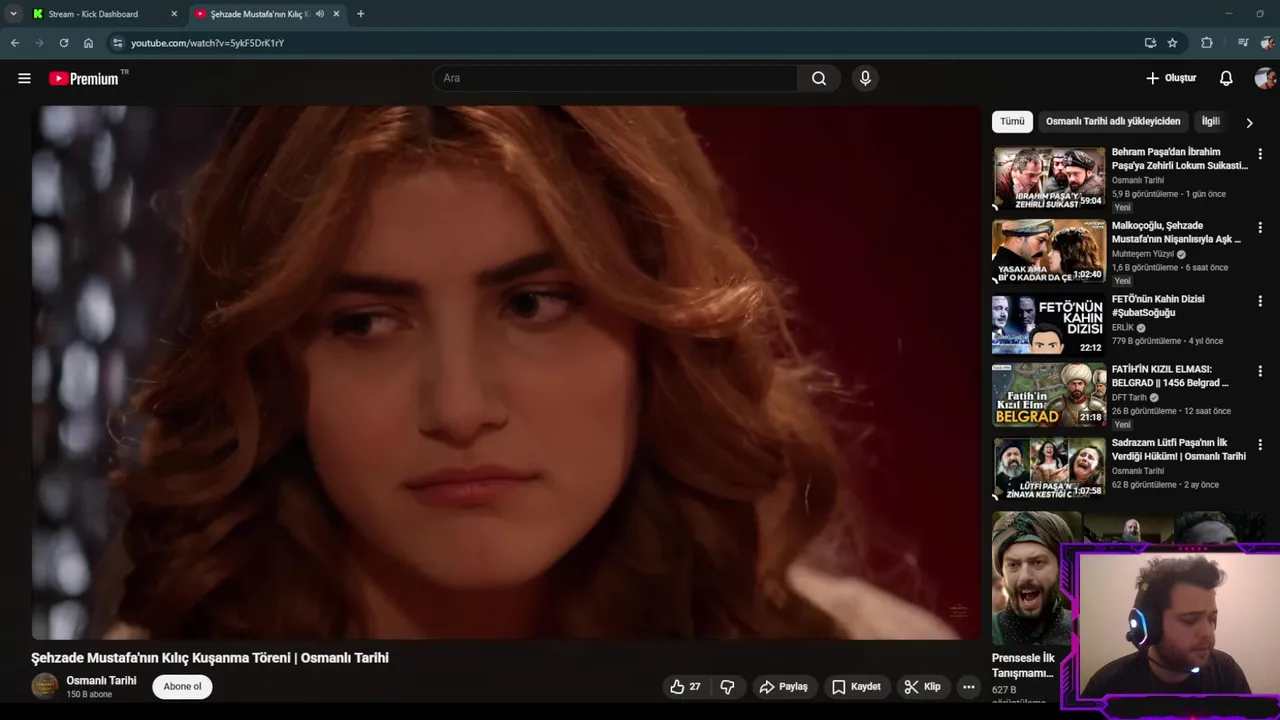
Task: Click the DFT Tarih channel name
Action: (x=1129, y=397)
